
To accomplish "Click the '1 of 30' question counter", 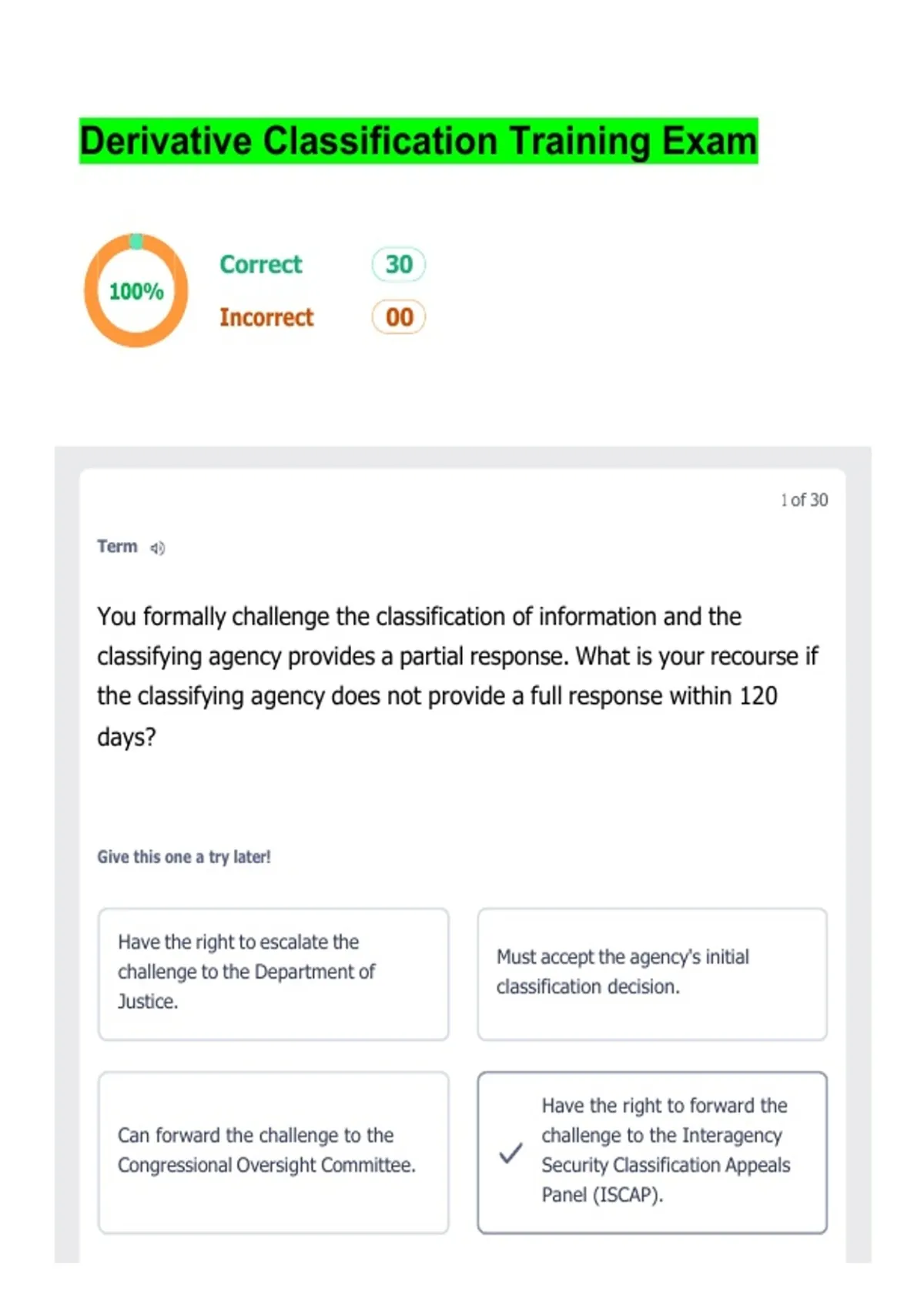I will [804, 500].
